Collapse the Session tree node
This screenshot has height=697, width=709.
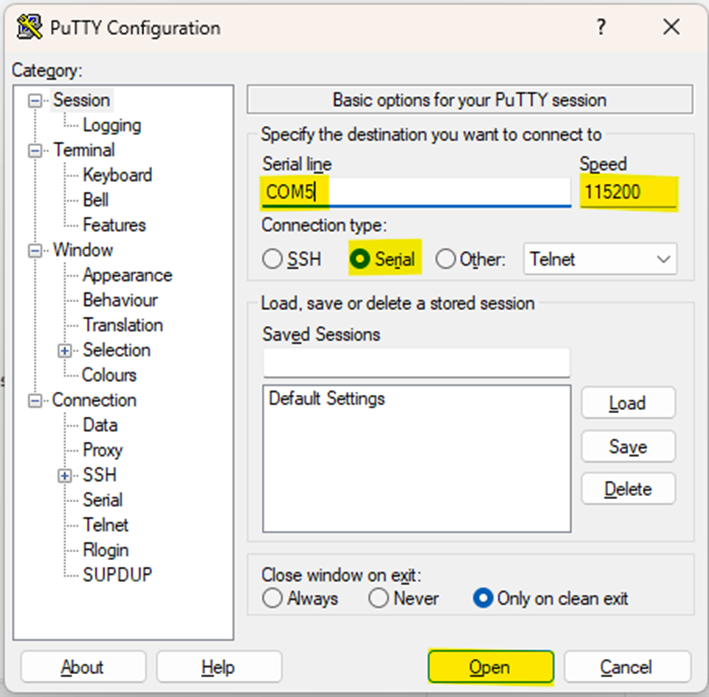click(x=35, y=100)
